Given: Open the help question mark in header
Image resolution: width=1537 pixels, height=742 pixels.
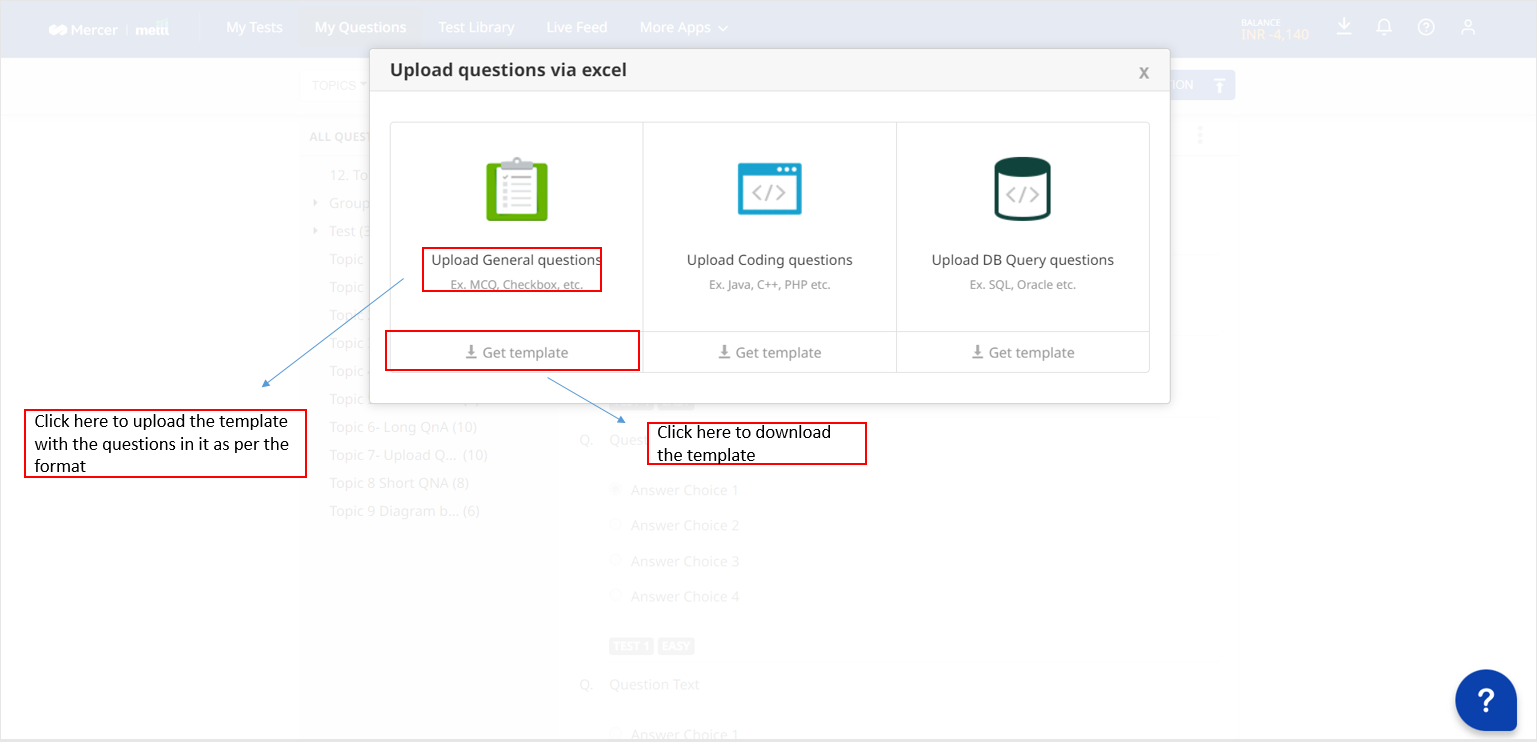Looking at the screenshot, I should [1426, 27].
